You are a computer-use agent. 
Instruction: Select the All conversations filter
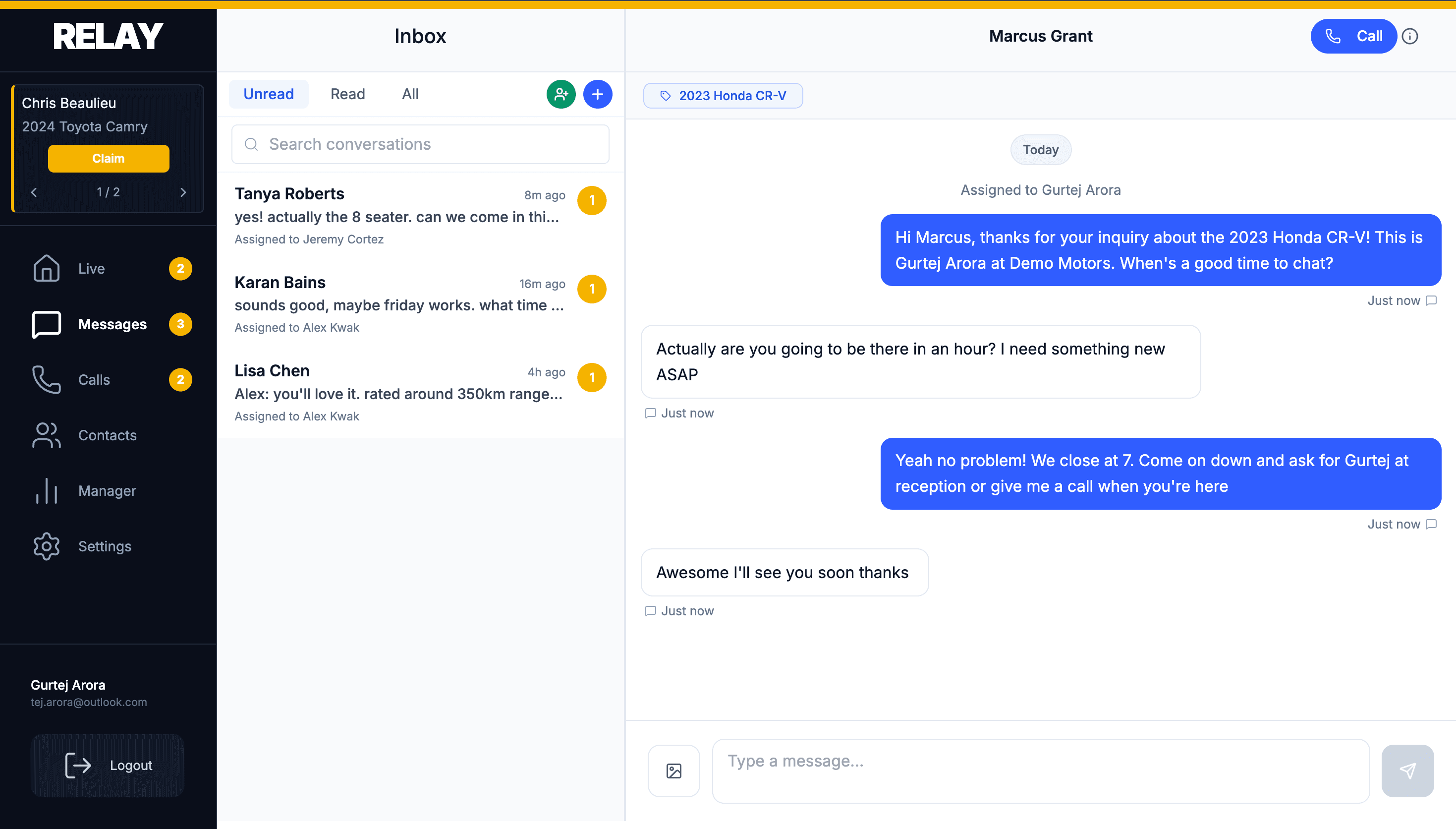[x=410, y=94]
